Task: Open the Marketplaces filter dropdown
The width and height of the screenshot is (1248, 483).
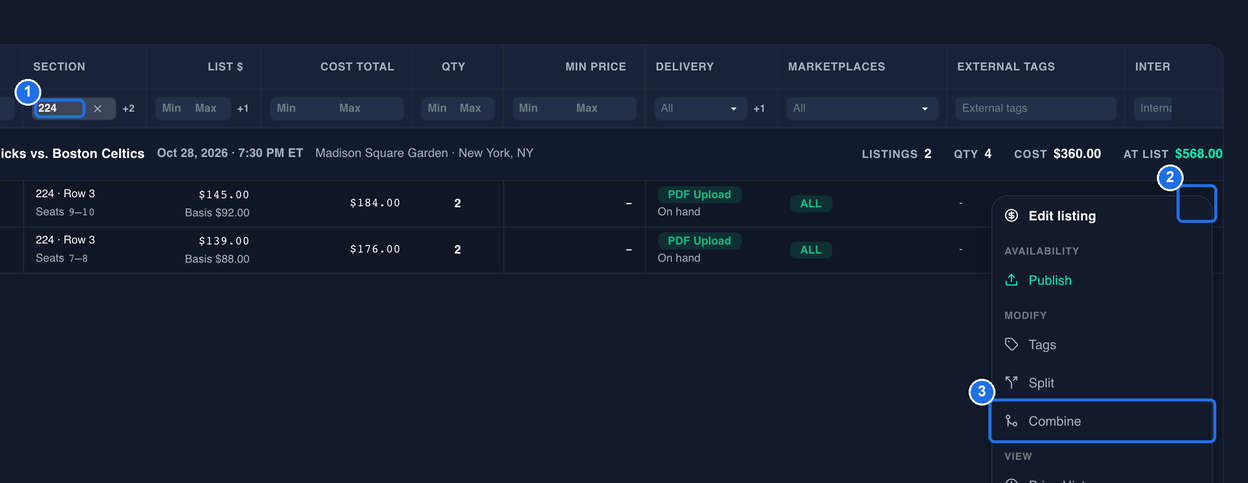Action: coord(861,108)
